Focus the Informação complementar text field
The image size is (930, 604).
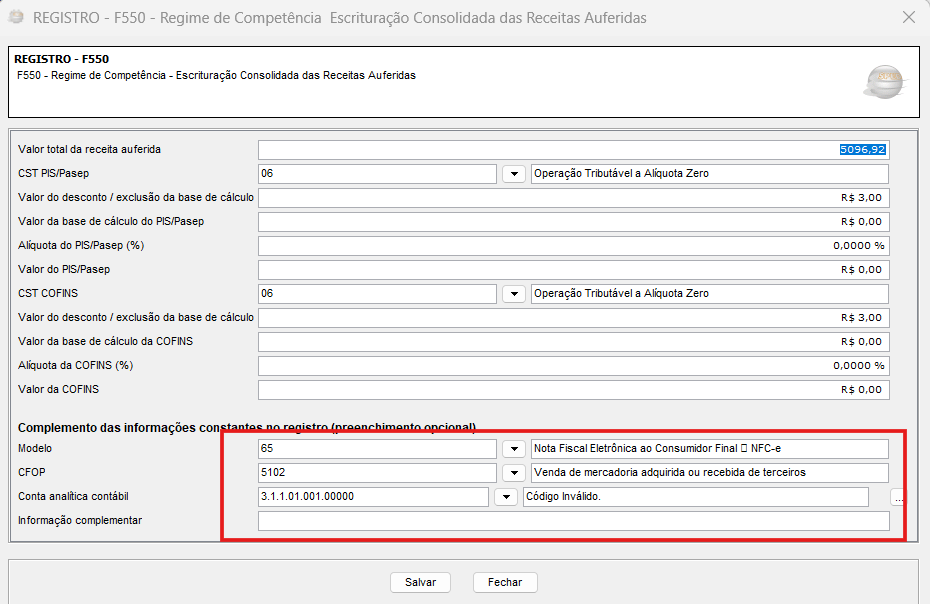(574, 521)
